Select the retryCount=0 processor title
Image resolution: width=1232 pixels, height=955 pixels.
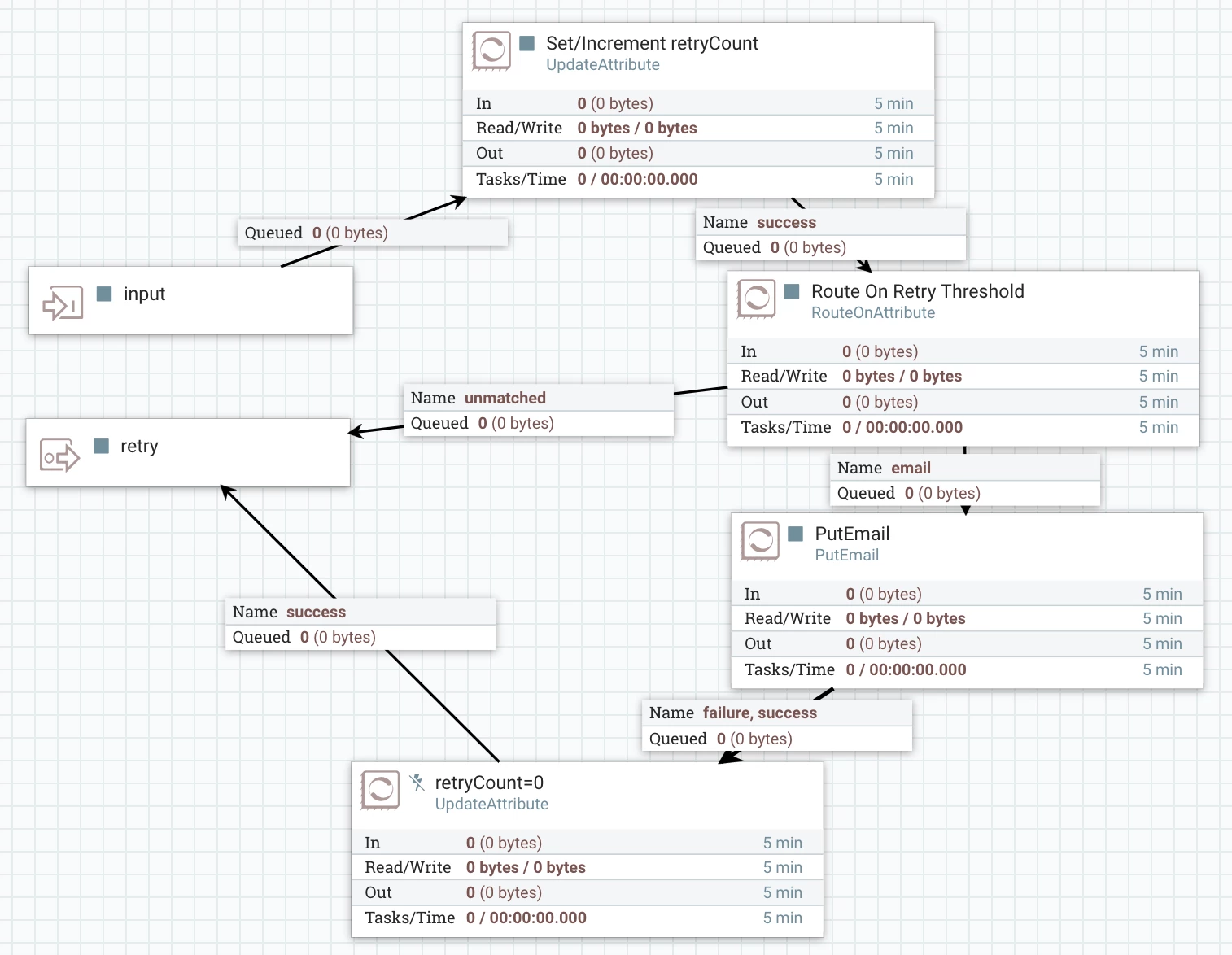pyautogui.click(x=489, y=783)
